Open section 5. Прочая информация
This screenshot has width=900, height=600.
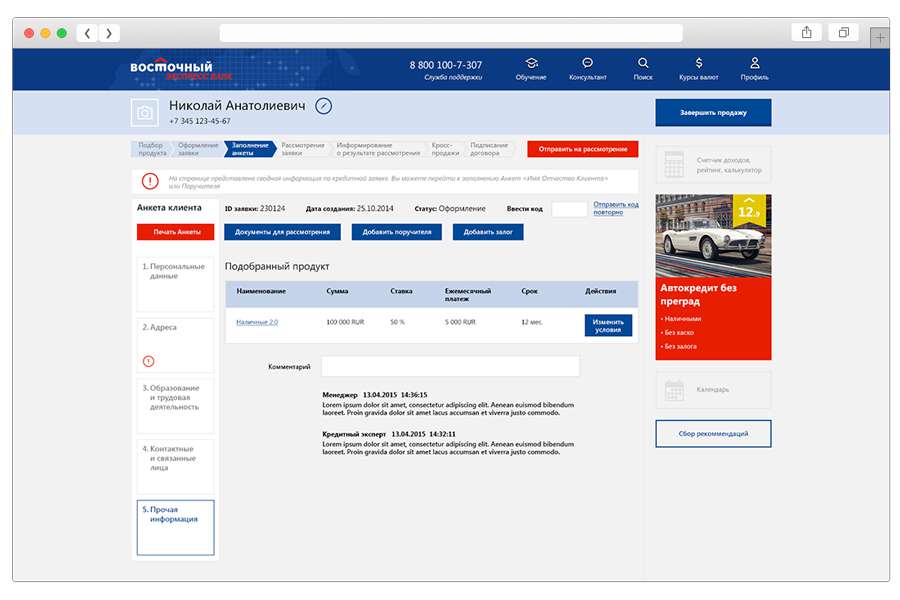175,527
